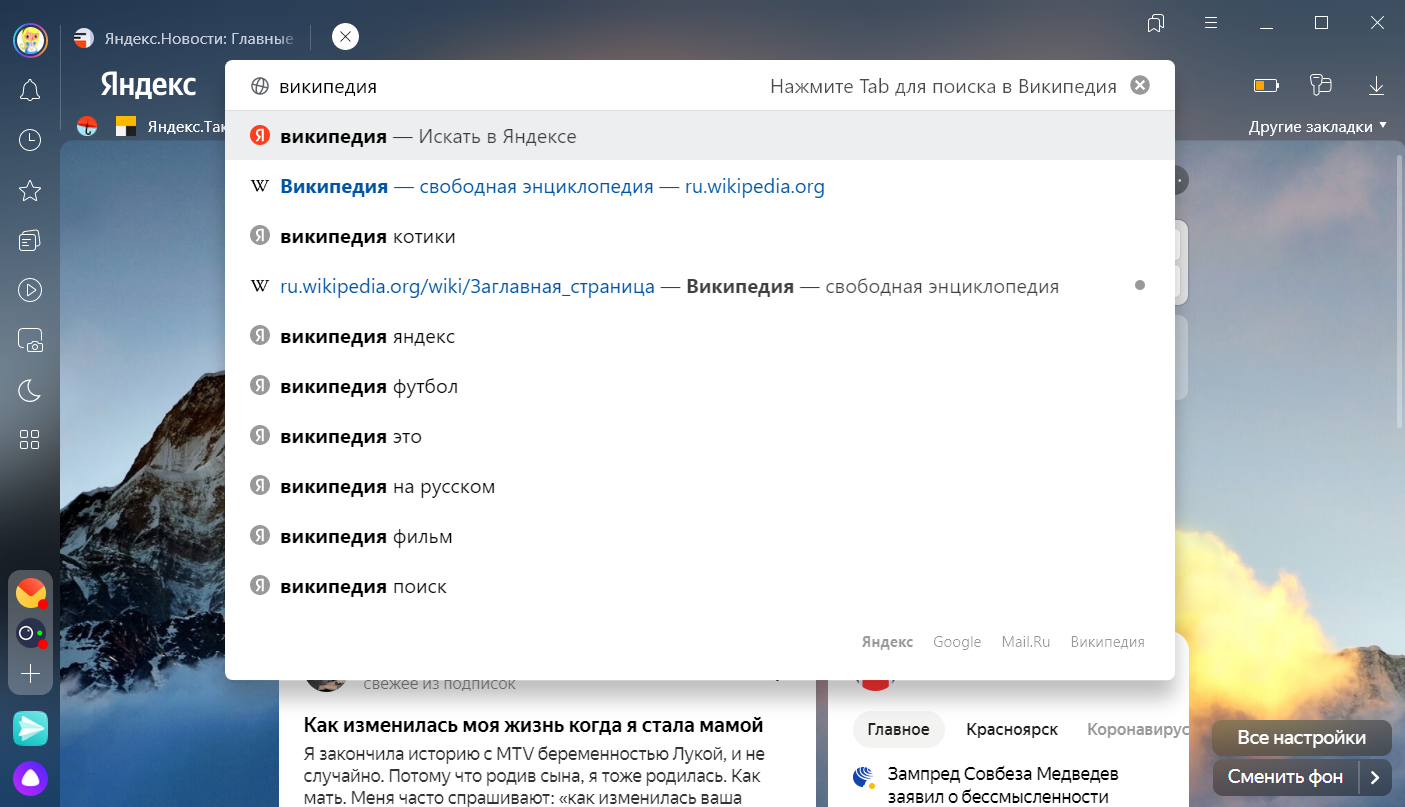Select 'википедия — Искать в Яндексе'
The image size is (1405, 807).
click(428, 137)
